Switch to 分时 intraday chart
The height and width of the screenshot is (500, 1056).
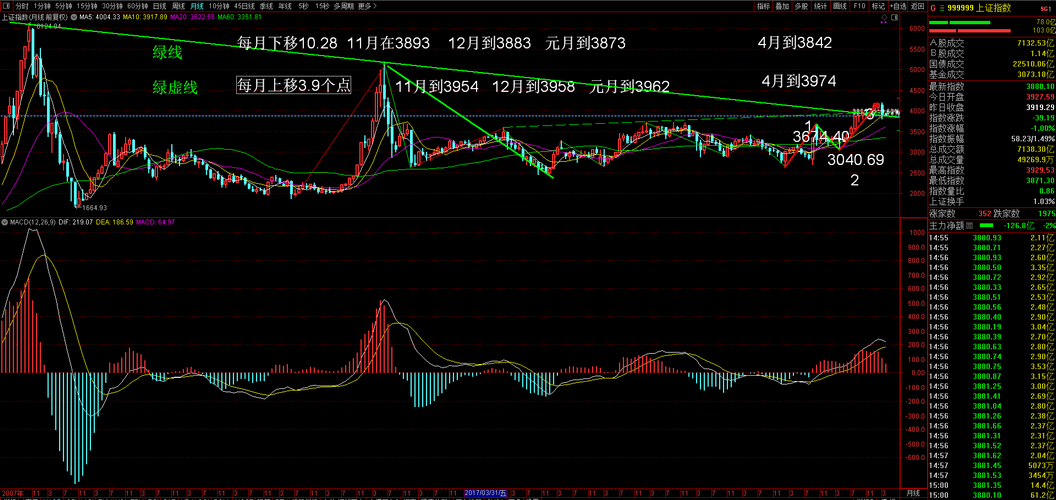[22, 6]
